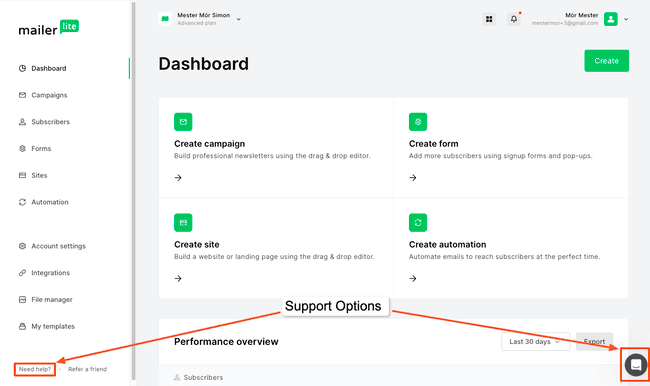This screenshot has height=386, width=650.
Task: Click the Campaigns envelope icon
Action: [22, 95]
